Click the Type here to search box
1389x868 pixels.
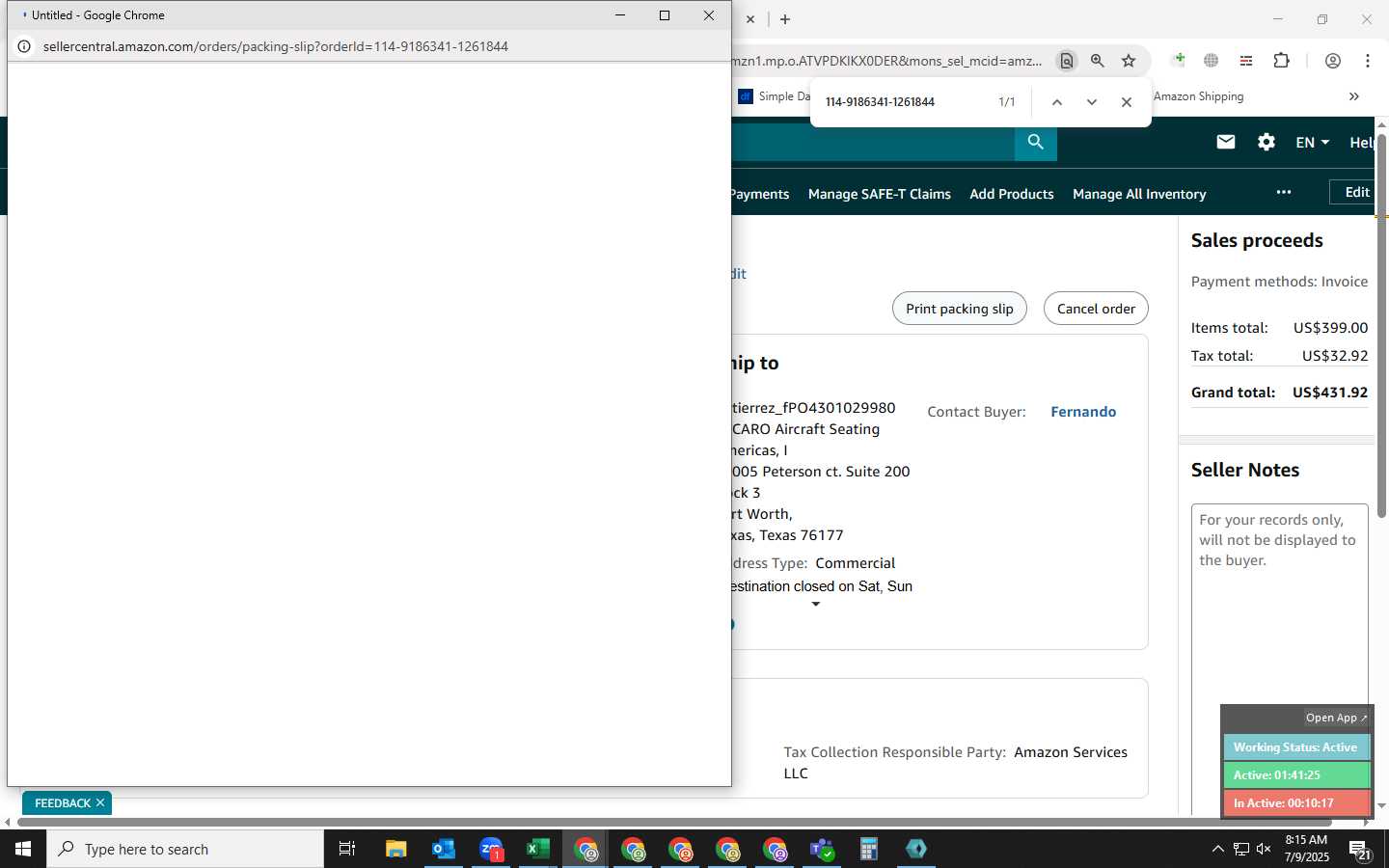click(x=185, y=849)
